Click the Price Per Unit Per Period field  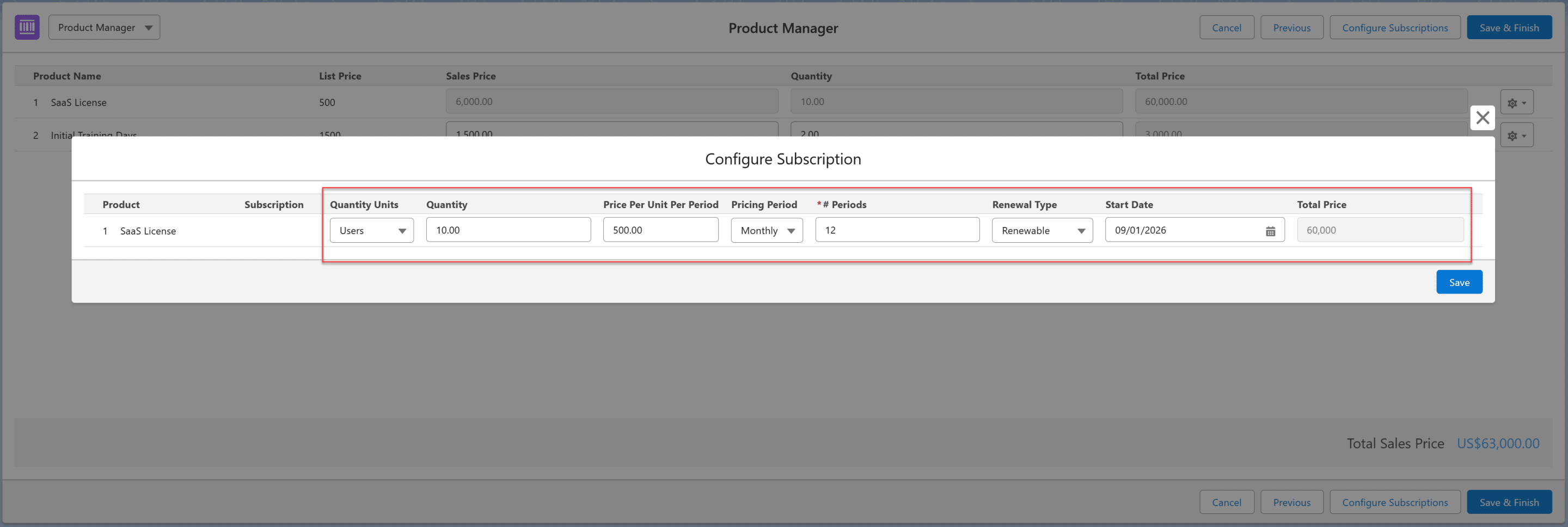[x=660, y=230]
